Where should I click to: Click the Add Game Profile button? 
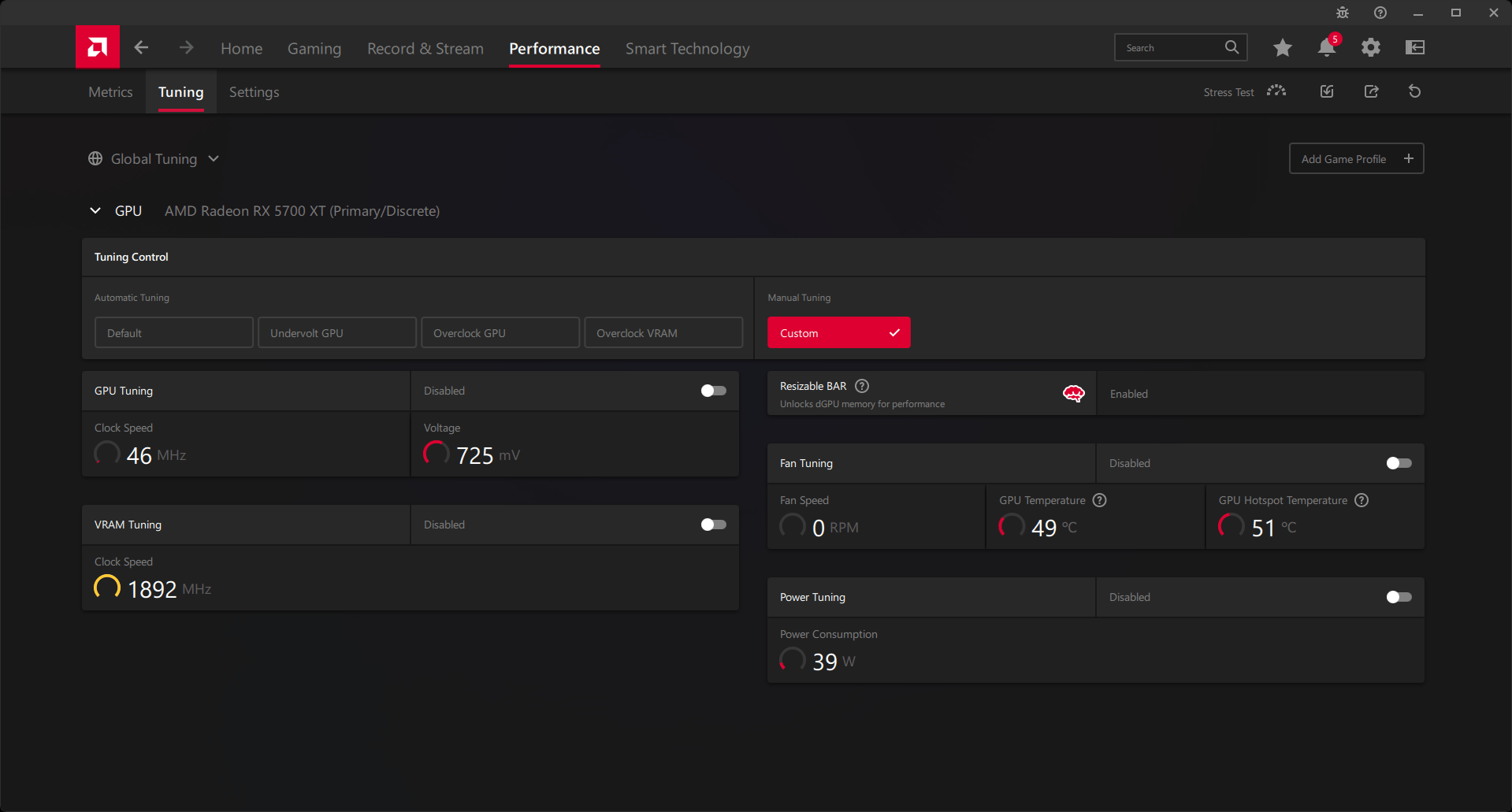(1356, 158)
